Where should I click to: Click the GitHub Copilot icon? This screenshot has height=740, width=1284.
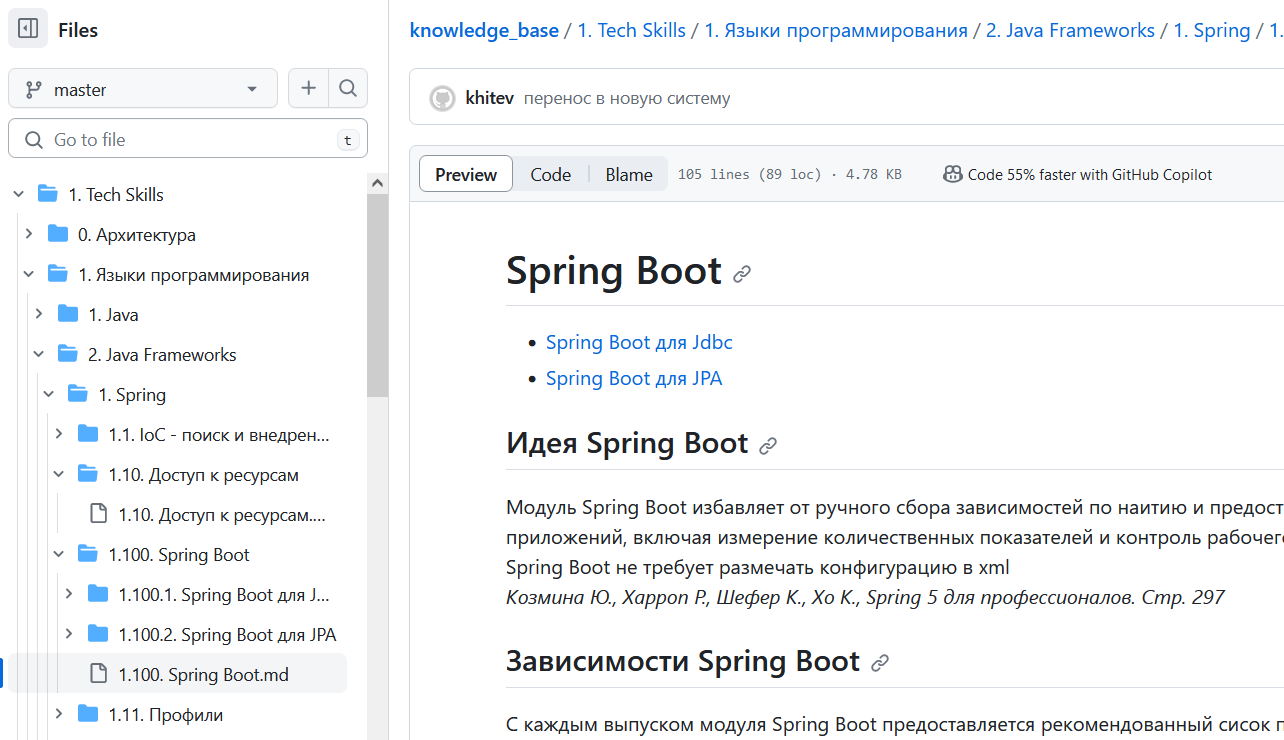(953, 174)
